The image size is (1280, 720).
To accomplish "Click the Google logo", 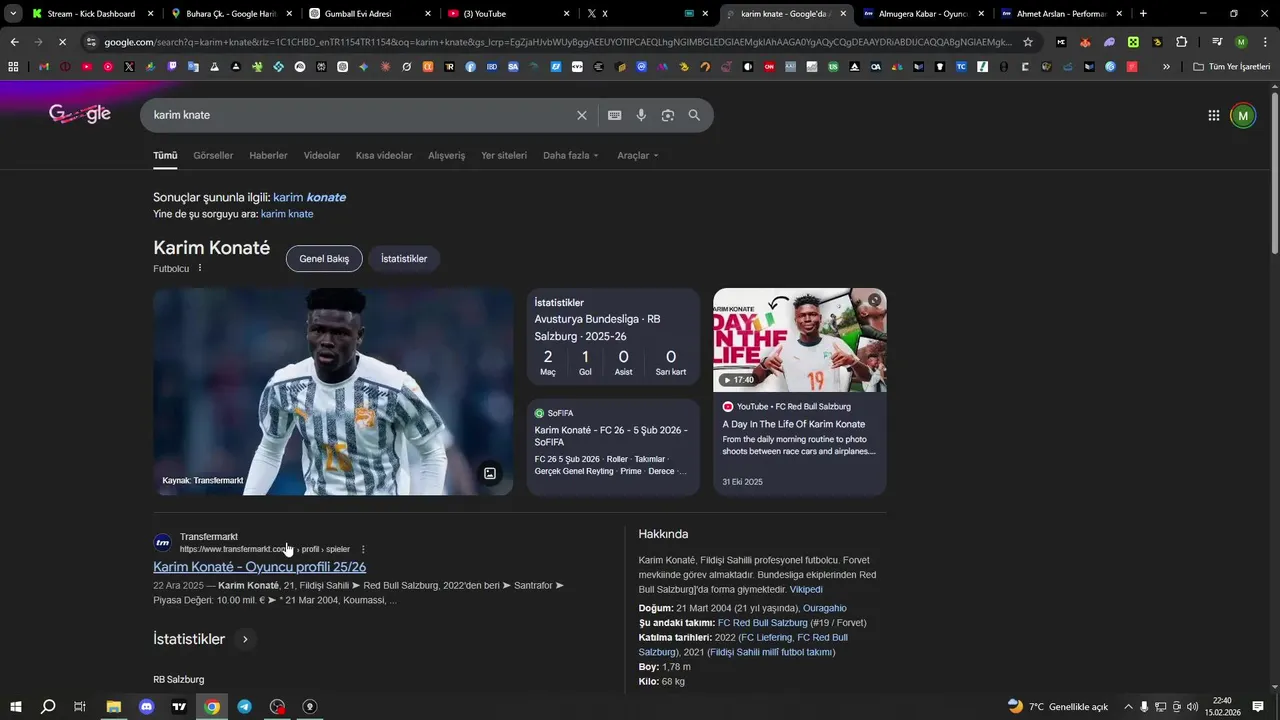I will tap(80, 114).
